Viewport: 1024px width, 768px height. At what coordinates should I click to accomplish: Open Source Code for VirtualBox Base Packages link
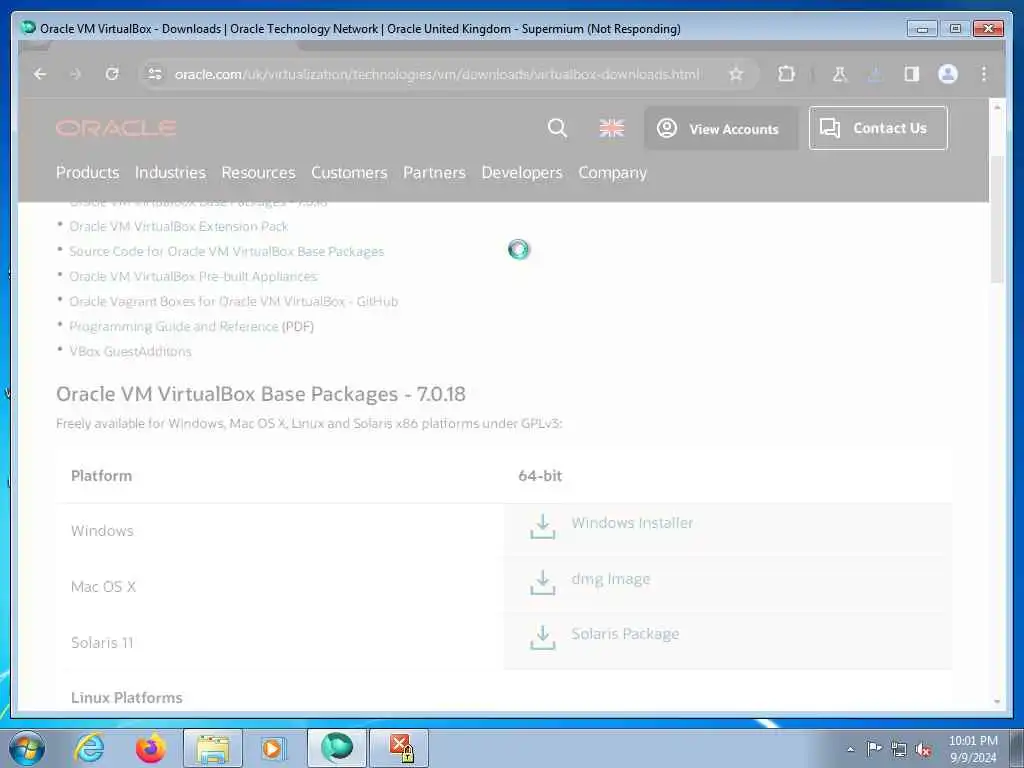pos(227,251)
